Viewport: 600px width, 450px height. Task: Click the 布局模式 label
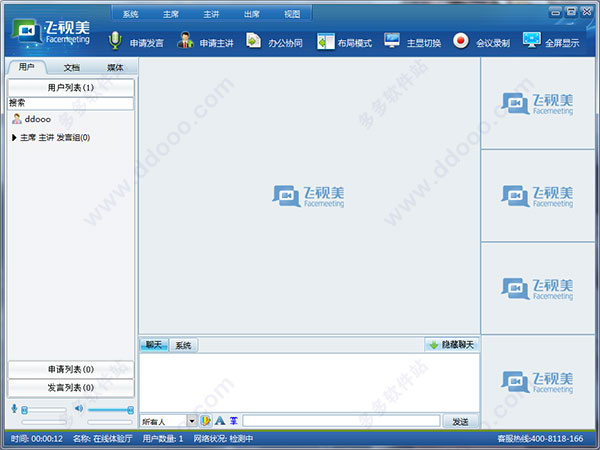355,43
